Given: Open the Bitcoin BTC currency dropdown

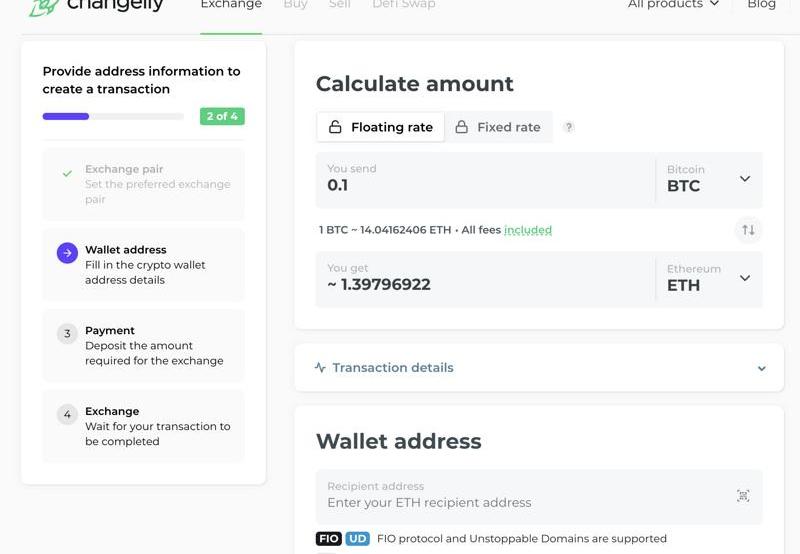Looking at the screenshot, I should click(709, 179).
